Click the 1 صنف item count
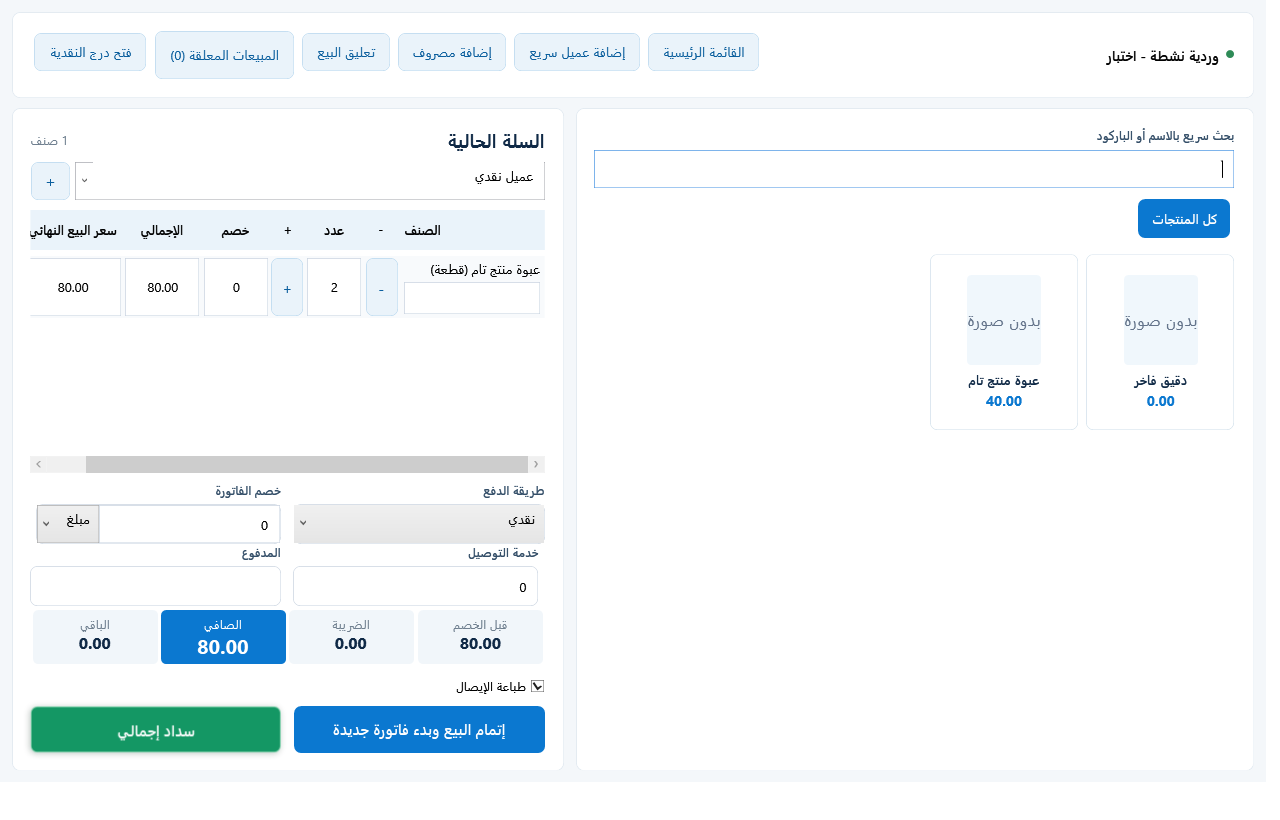 coord(49,141)
